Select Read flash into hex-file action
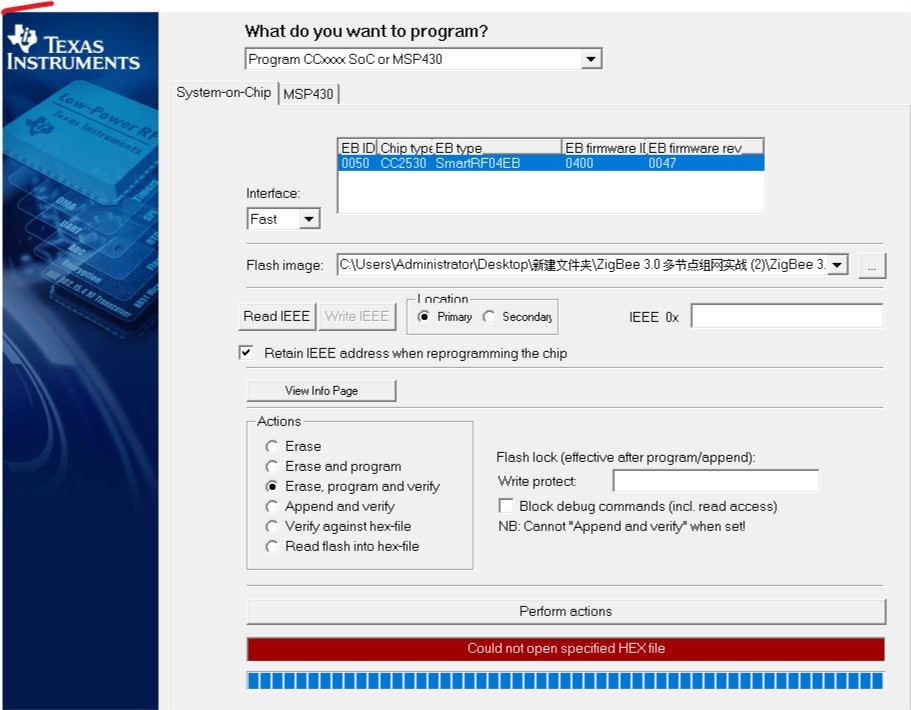This screenshot has width=911, height=710. [271, 547]
